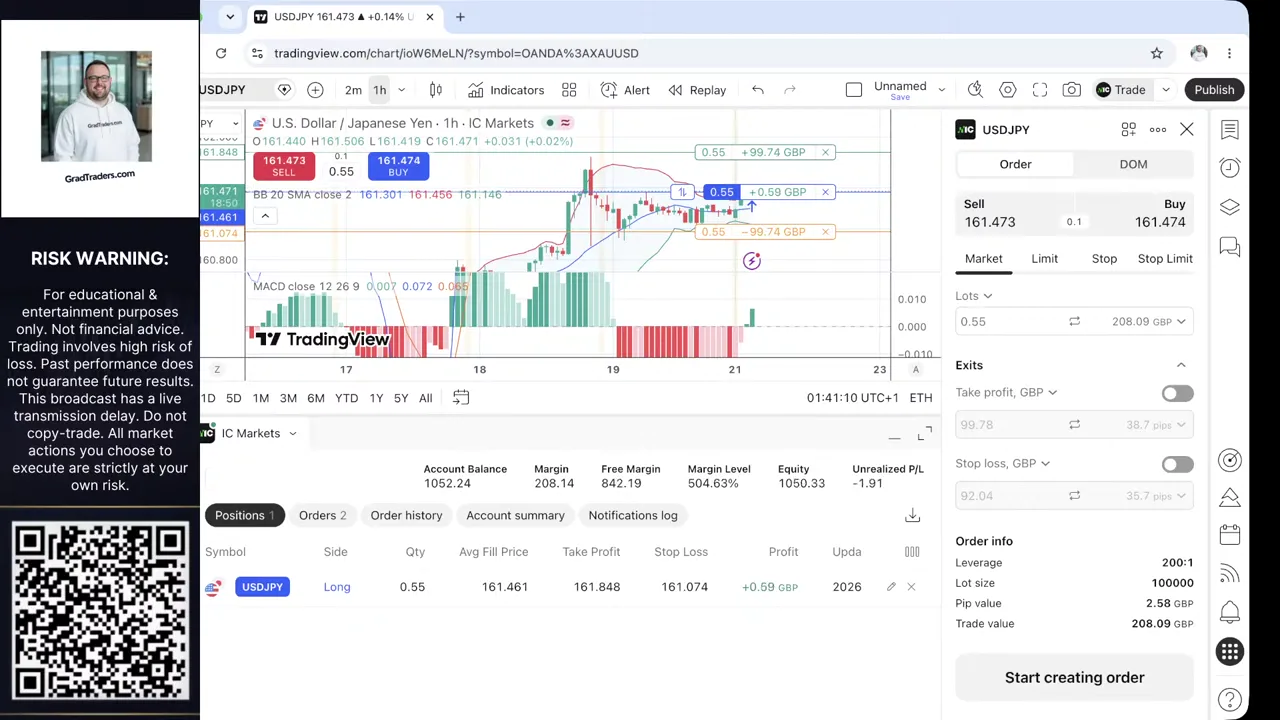Open Order history tab
Image resolution: width=1280 pixels, height=720 pixels.
[406, 516]
